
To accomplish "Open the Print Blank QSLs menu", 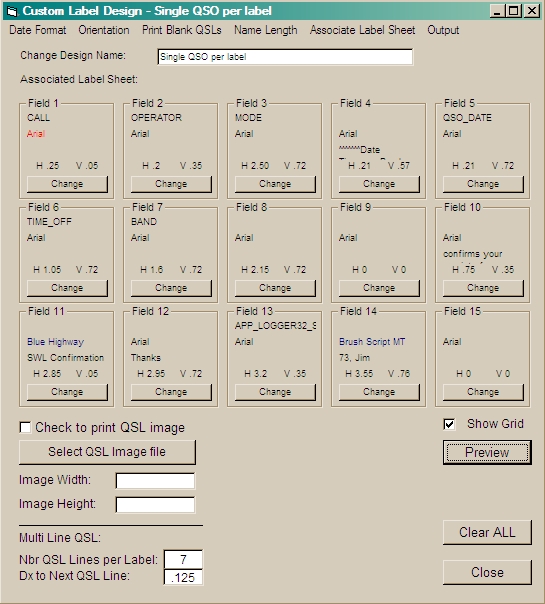I will tap(182, 30).
